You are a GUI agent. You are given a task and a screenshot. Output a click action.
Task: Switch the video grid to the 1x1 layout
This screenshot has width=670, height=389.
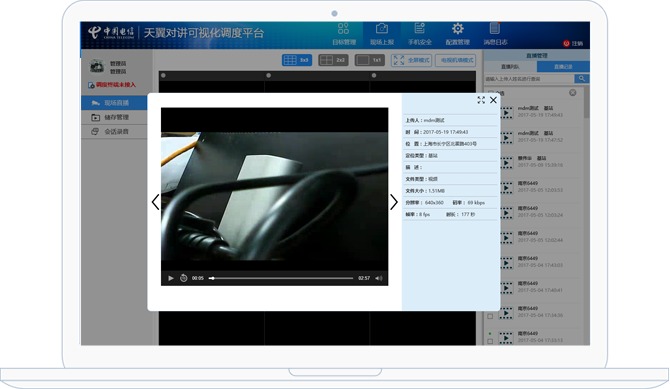point(370,60)
